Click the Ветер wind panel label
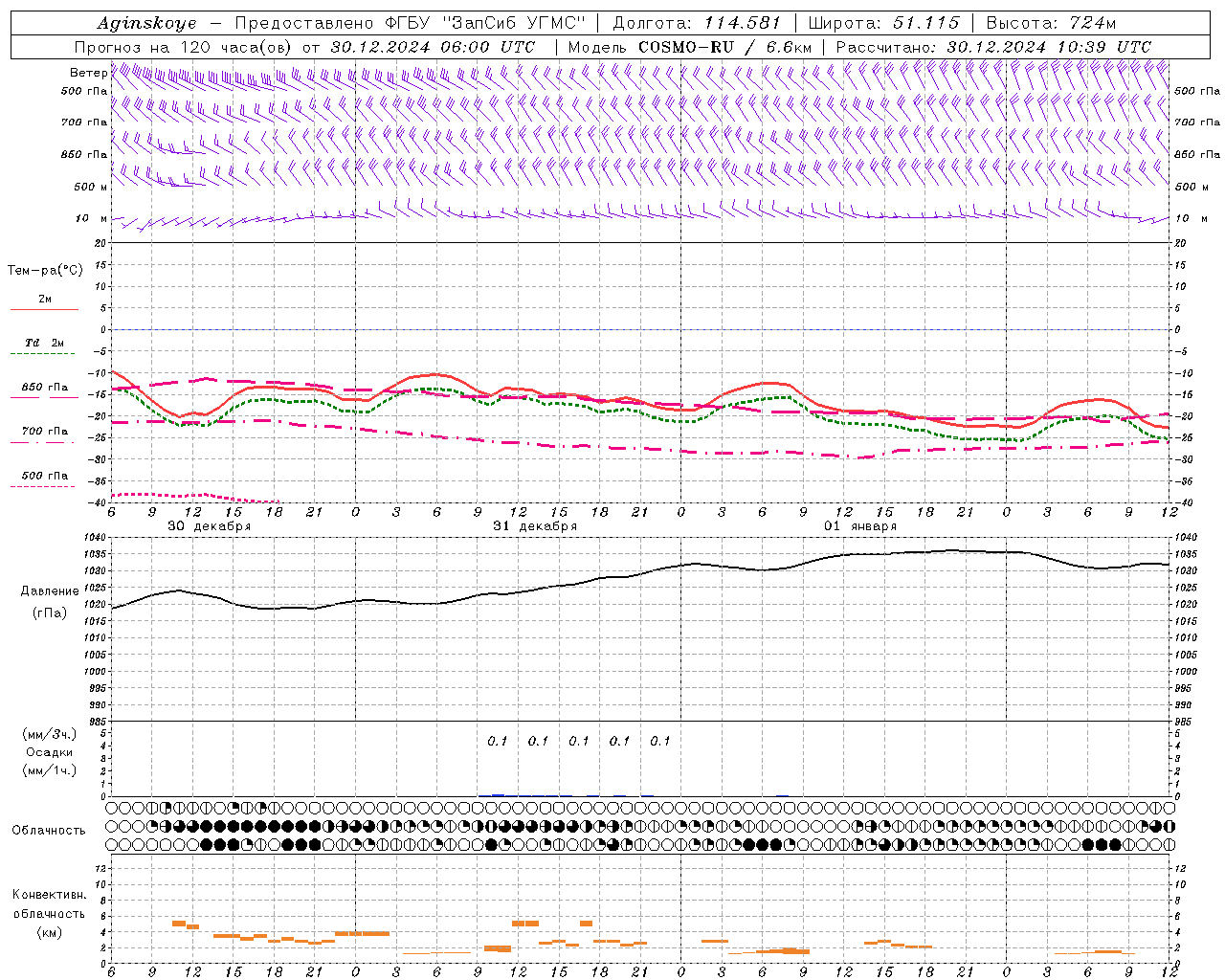 [88, 73]
